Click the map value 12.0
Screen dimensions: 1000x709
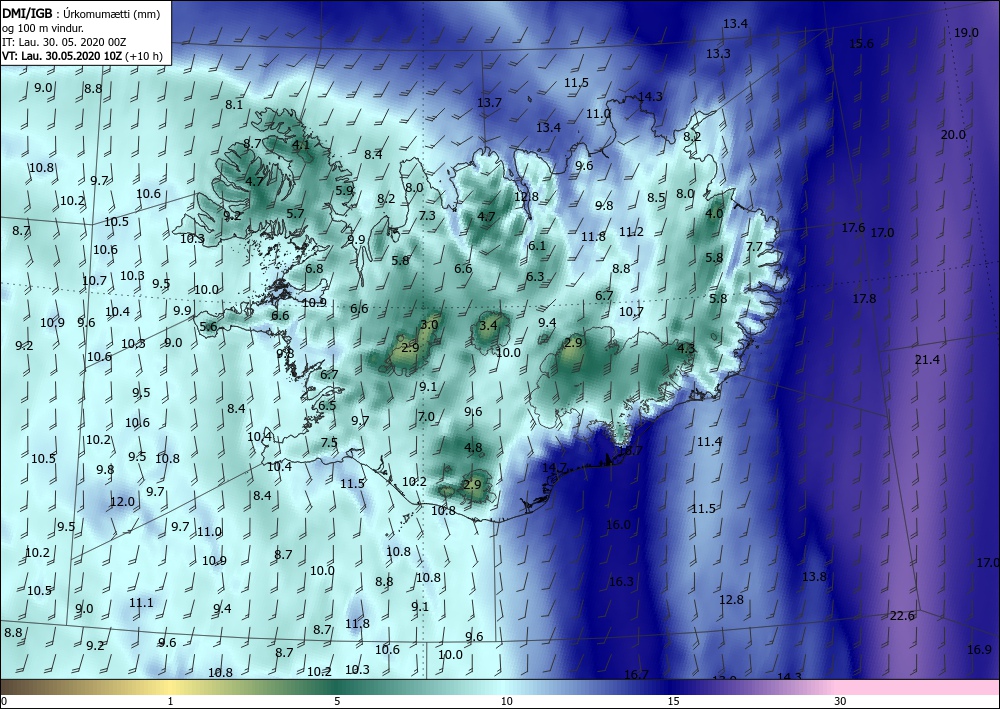pos(122,502)
